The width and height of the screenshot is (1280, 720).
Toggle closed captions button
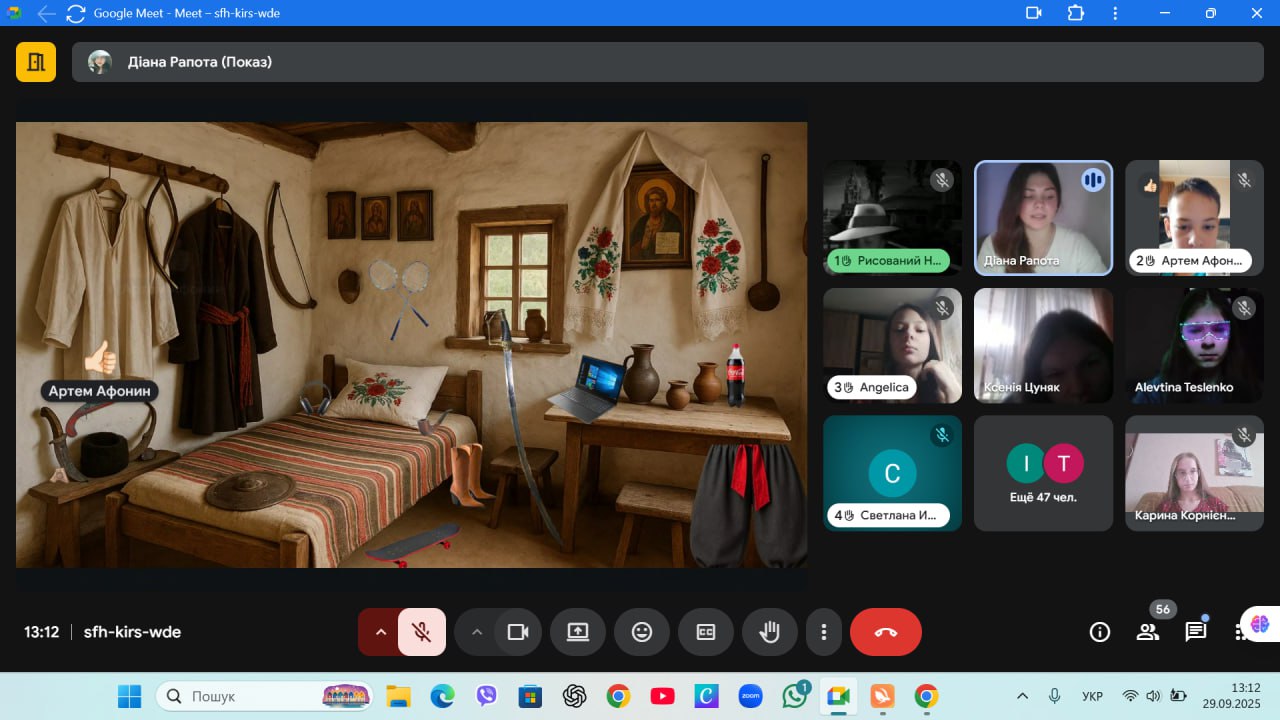point(706,632)
